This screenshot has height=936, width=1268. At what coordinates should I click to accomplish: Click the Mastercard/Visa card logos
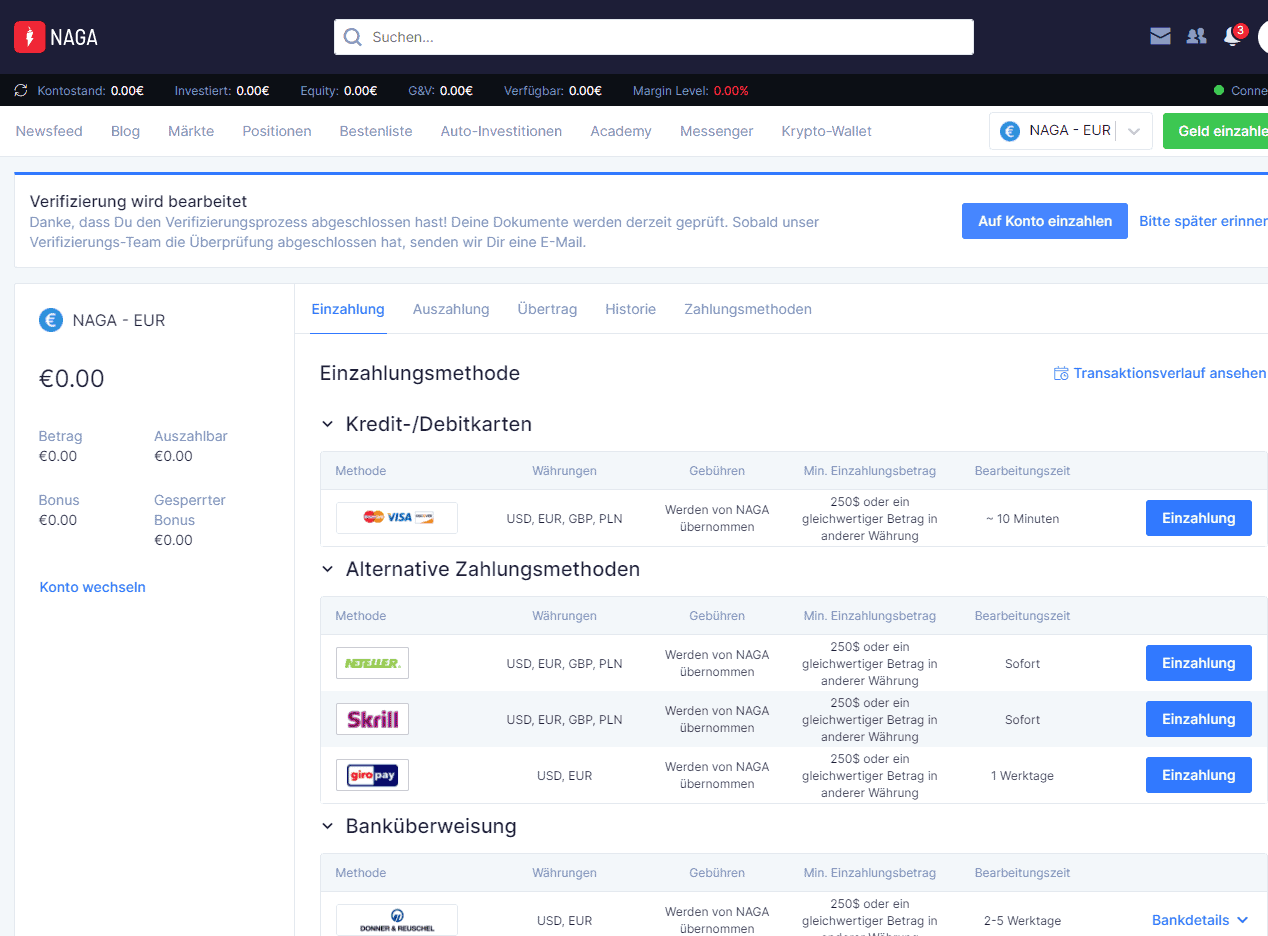click(x=397, y=518)
